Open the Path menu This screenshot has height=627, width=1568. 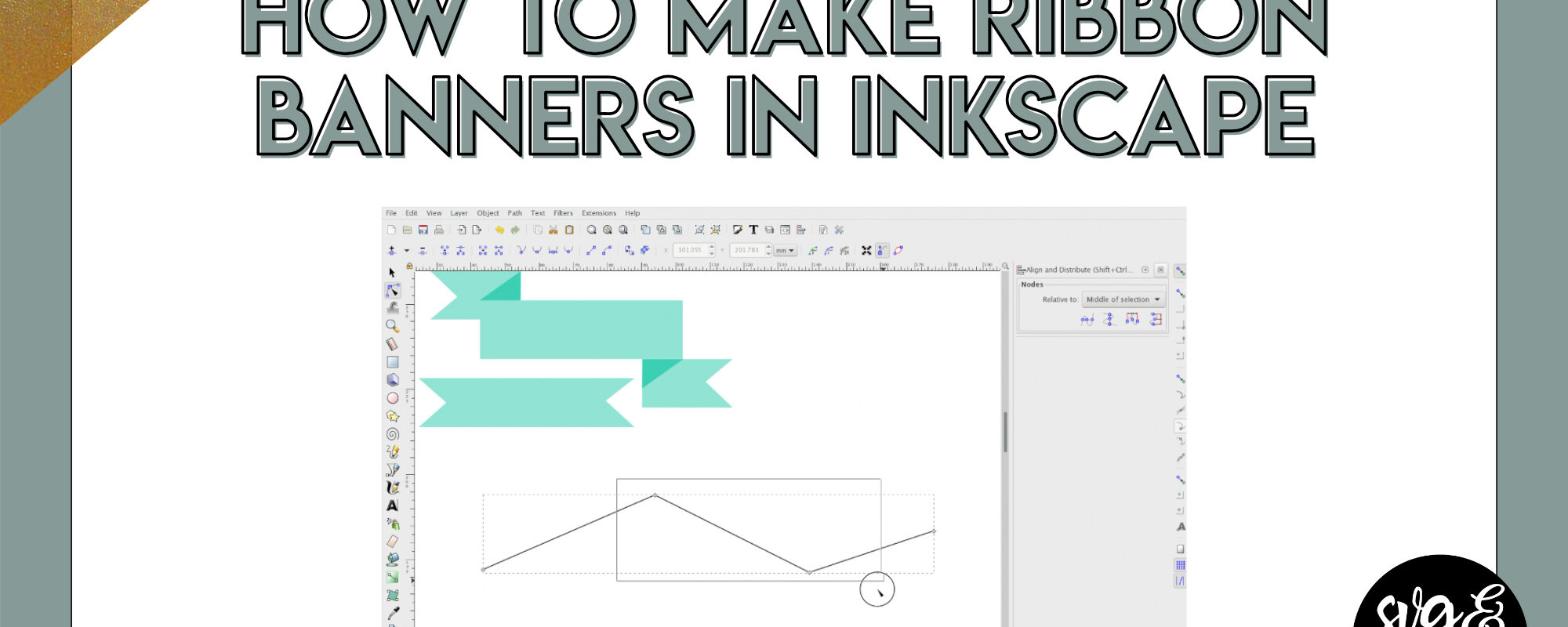514,213
